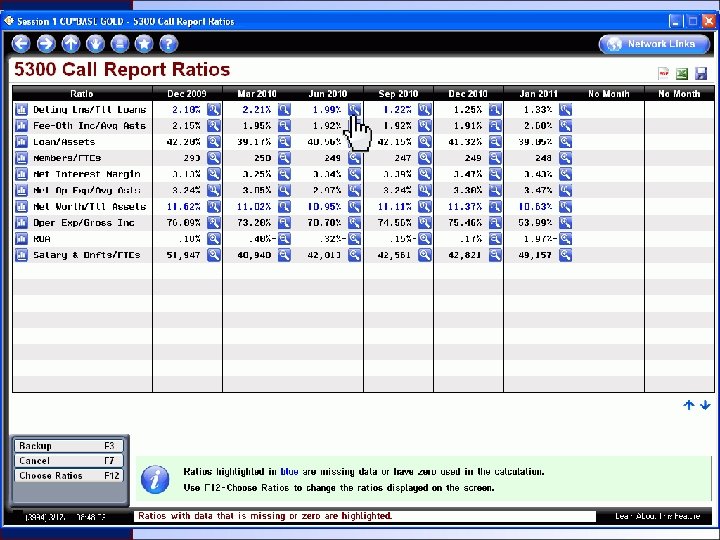720x540 pixels.
Task: Click the blue information icon
Action: click(155, 479)
